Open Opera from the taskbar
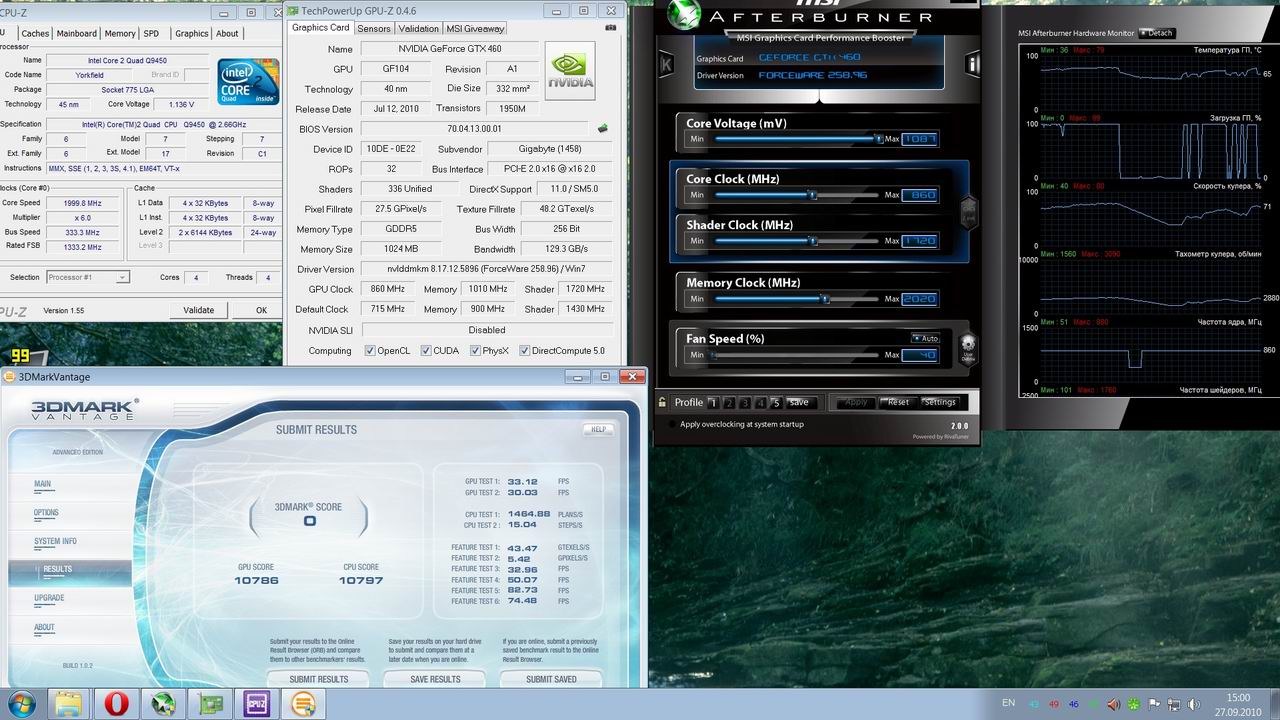 (116, 704)
